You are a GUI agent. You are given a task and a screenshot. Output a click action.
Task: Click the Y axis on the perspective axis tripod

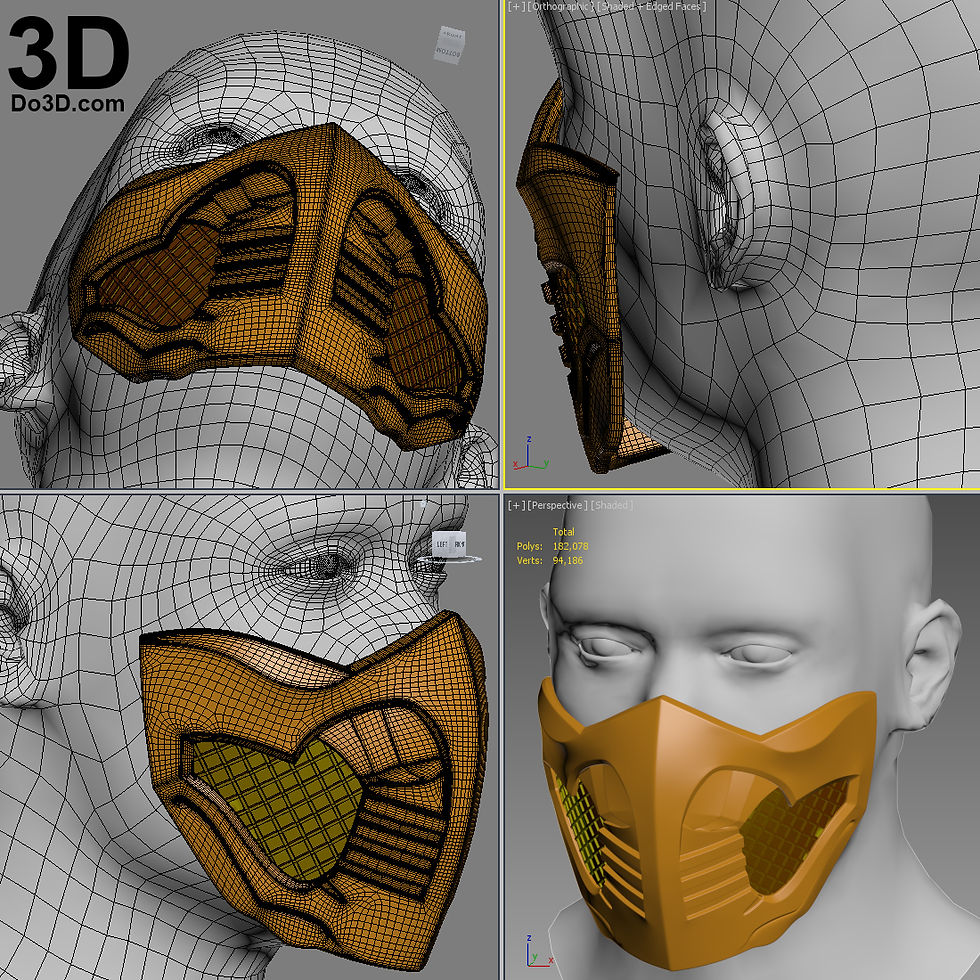(536, 957)
